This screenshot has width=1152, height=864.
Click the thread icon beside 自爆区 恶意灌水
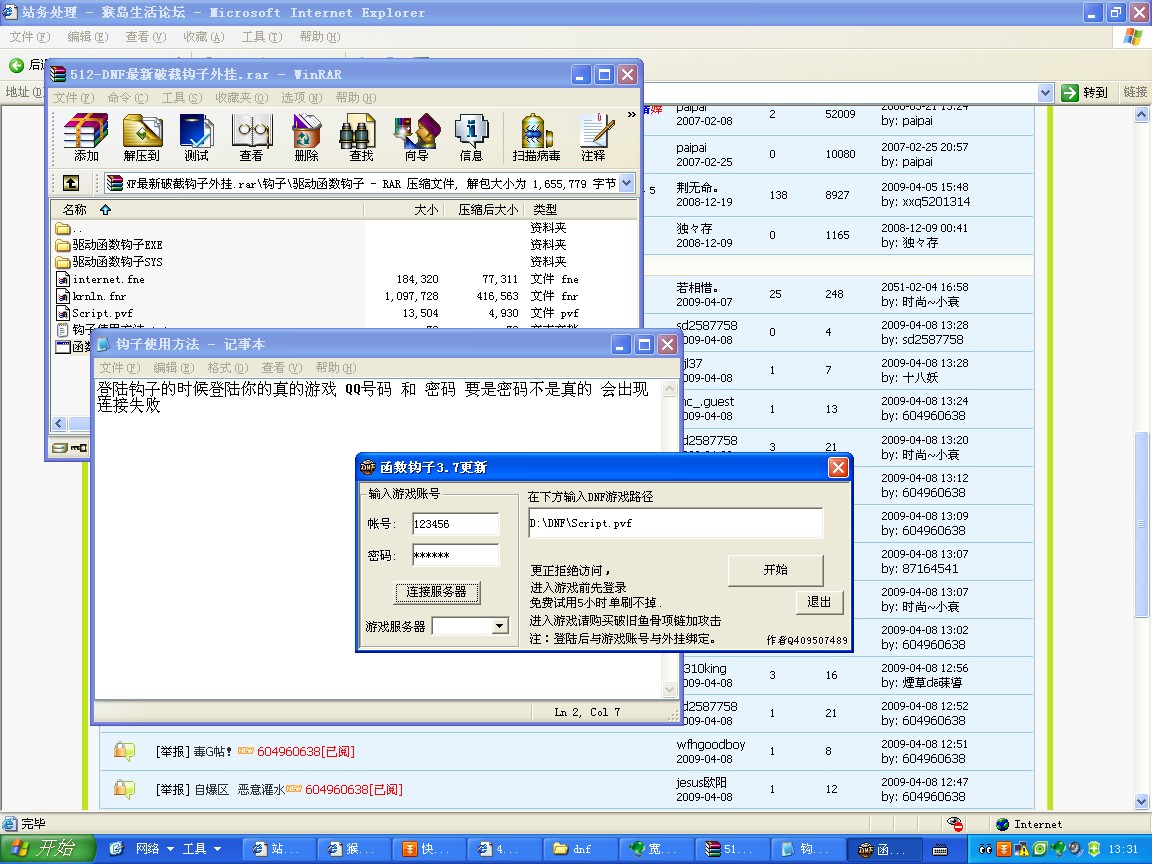point(124,789)
